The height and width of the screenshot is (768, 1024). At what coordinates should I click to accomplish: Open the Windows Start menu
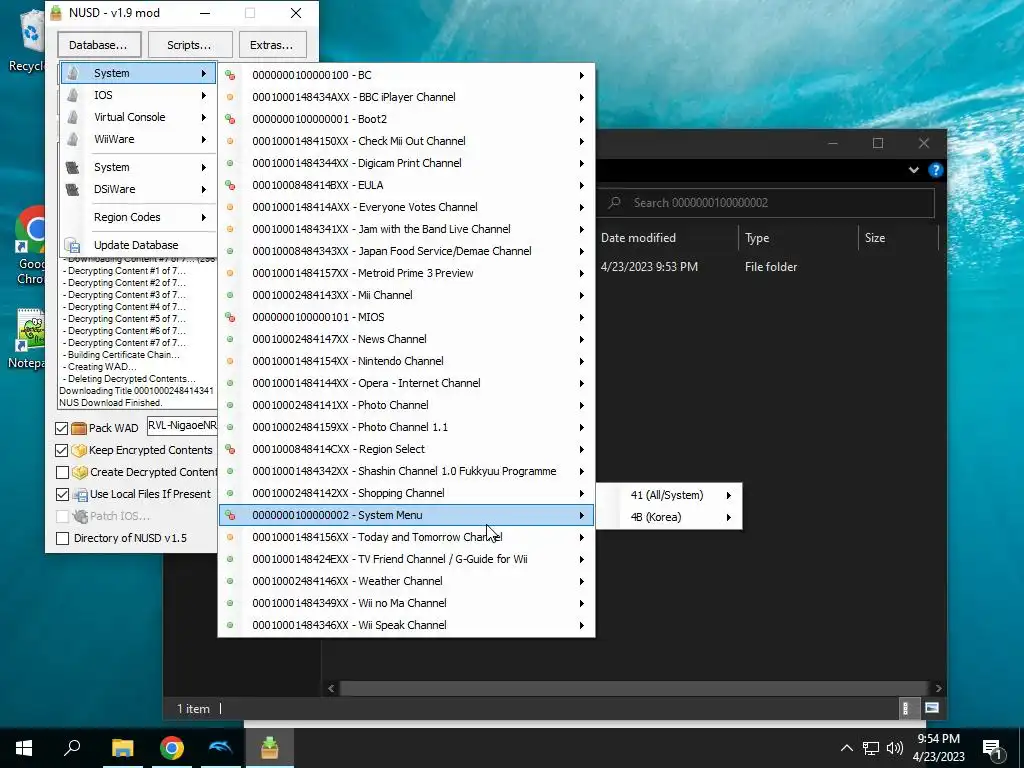24,748
